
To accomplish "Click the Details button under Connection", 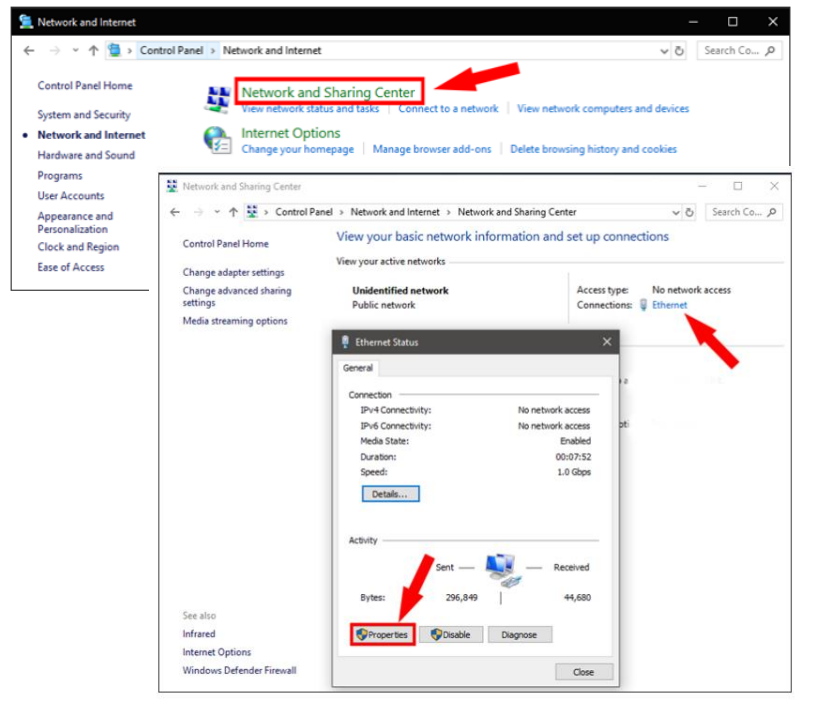I will 390,493.
